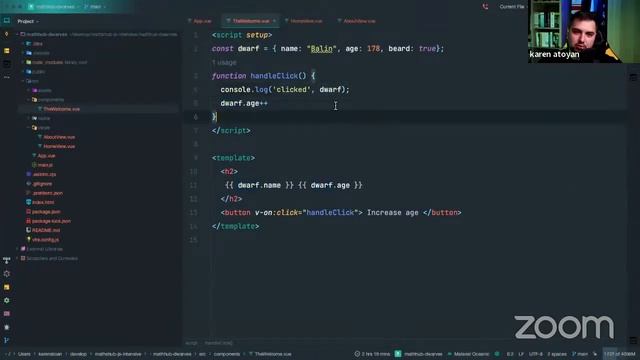This screenshot has width=640, height=360.
Task: Open main.js from project tree
Action: (x=42, y=165)
